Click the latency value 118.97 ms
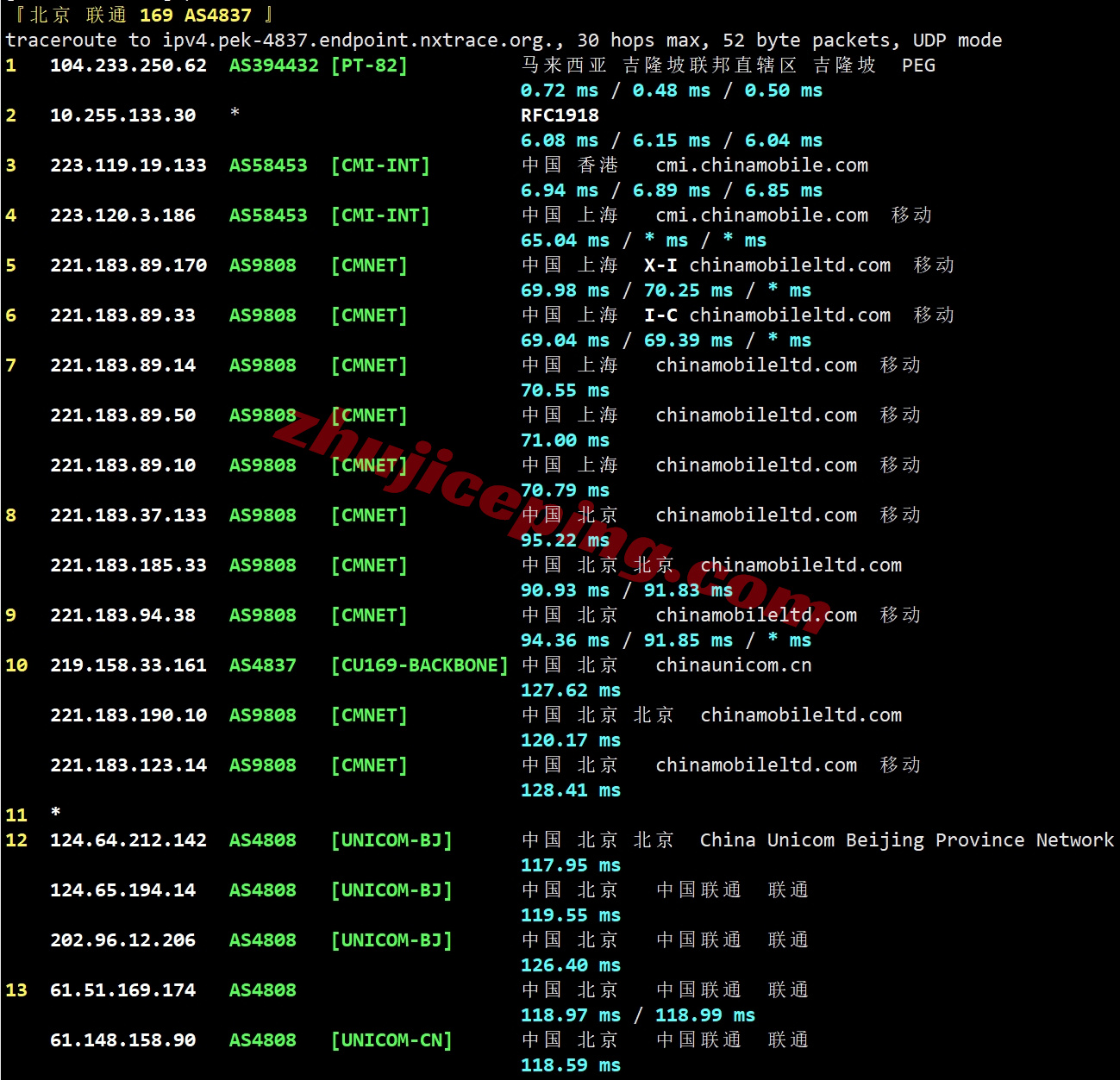Screen dimensions: 1120x1080 [571, 1015]
